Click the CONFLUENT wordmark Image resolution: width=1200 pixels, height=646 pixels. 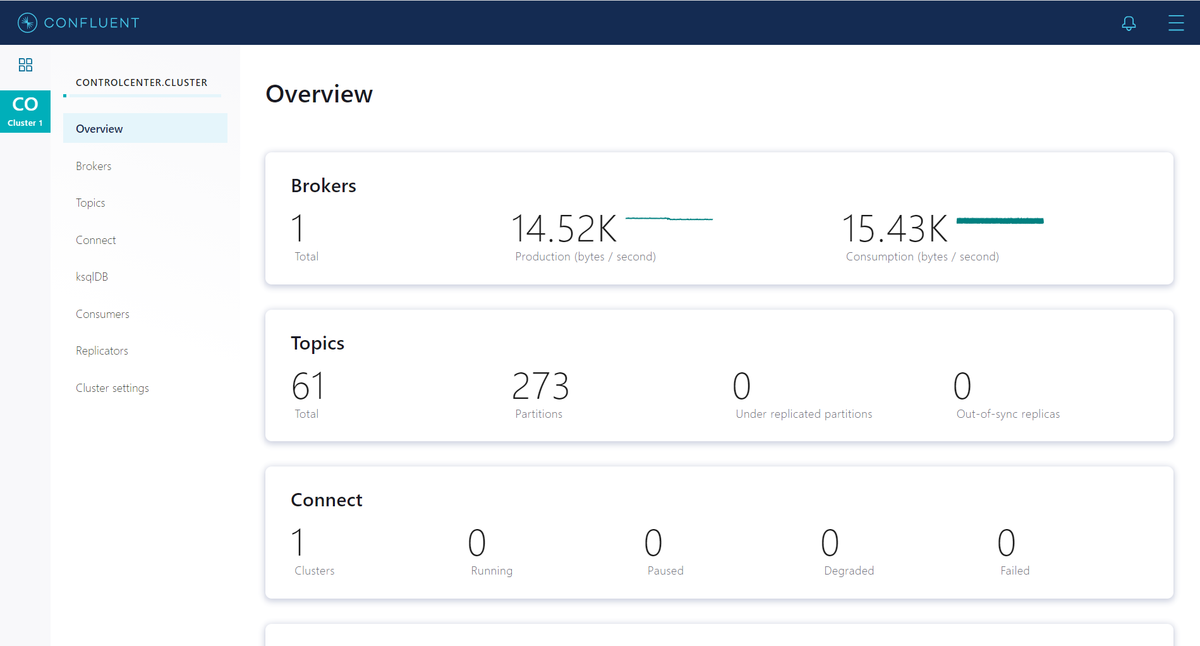pyautogui.click(x=92, y=23)
